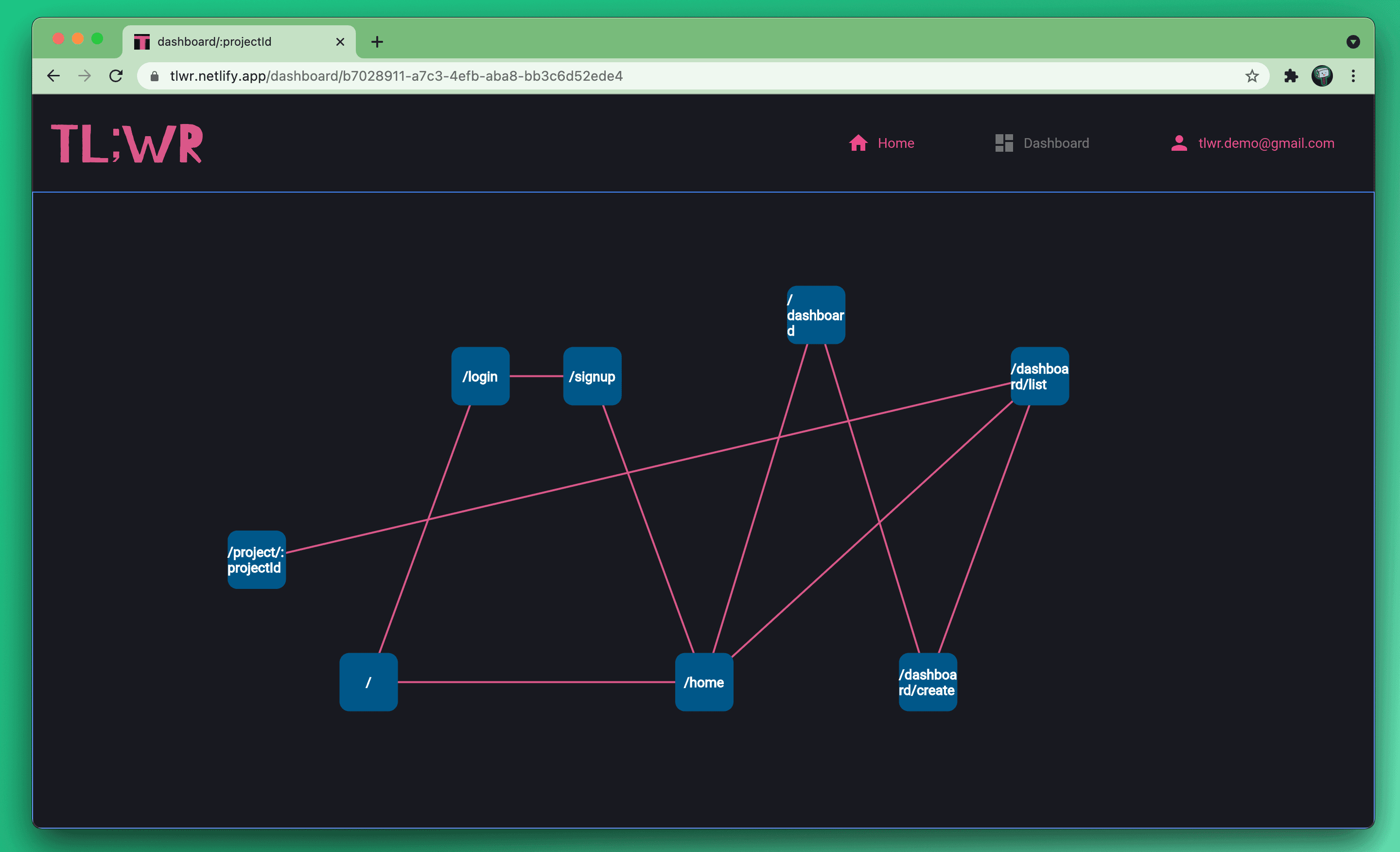Expand tab search dropdown arrow
The image size is (1400, 852).
(1353, 42)
